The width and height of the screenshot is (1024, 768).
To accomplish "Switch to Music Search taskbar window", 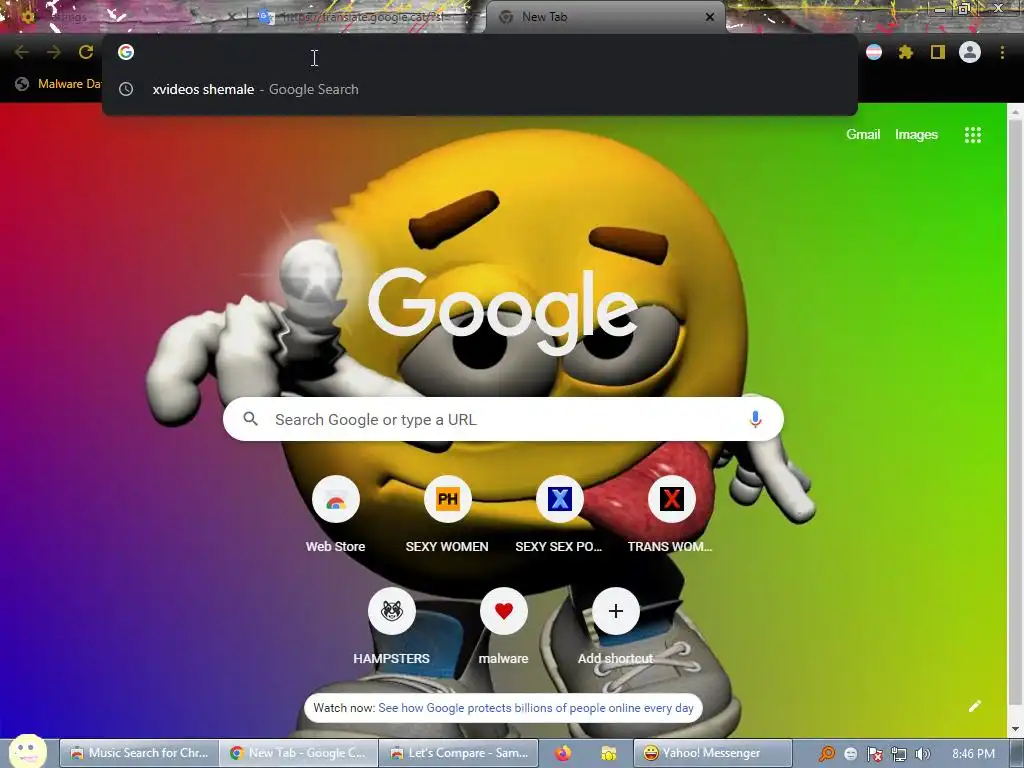I will 139,753.
